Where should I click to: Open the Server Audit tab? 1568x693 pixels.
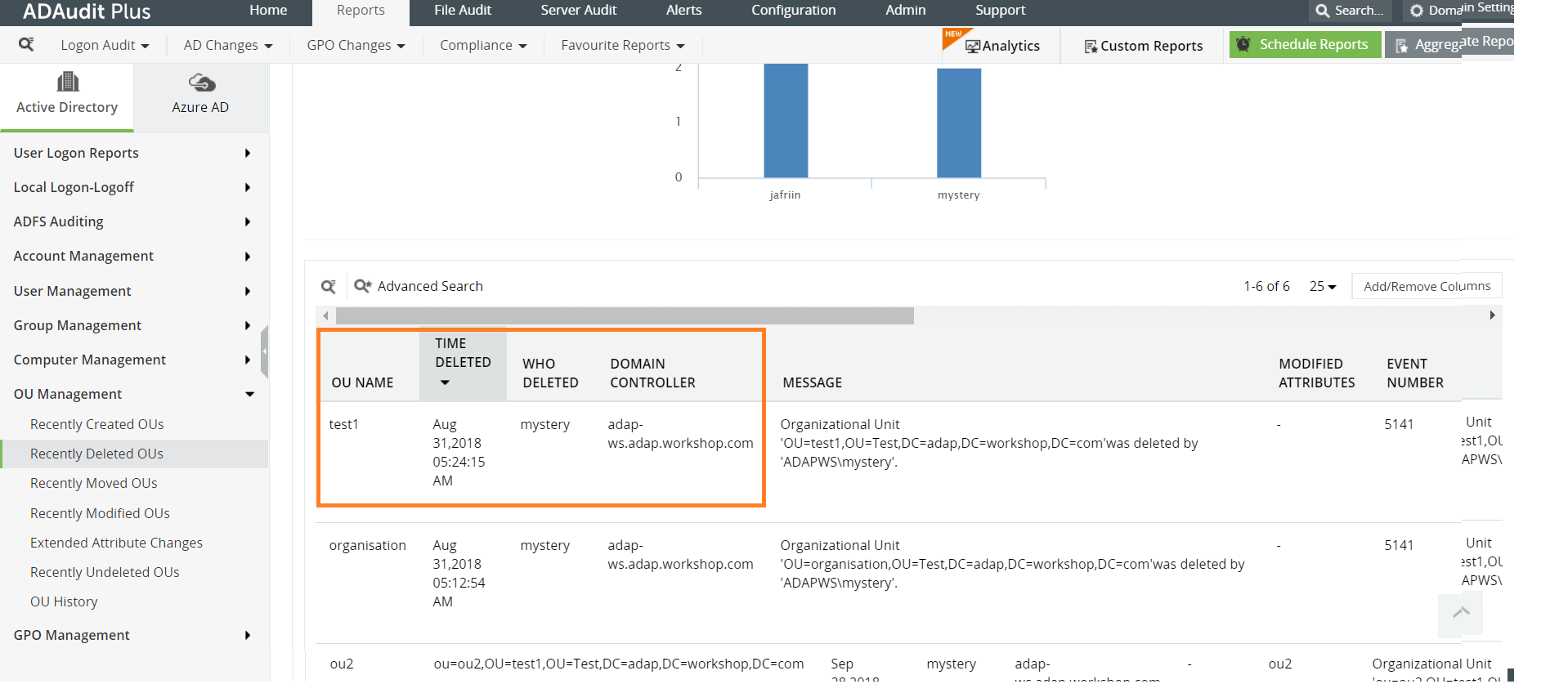(579, 11)
